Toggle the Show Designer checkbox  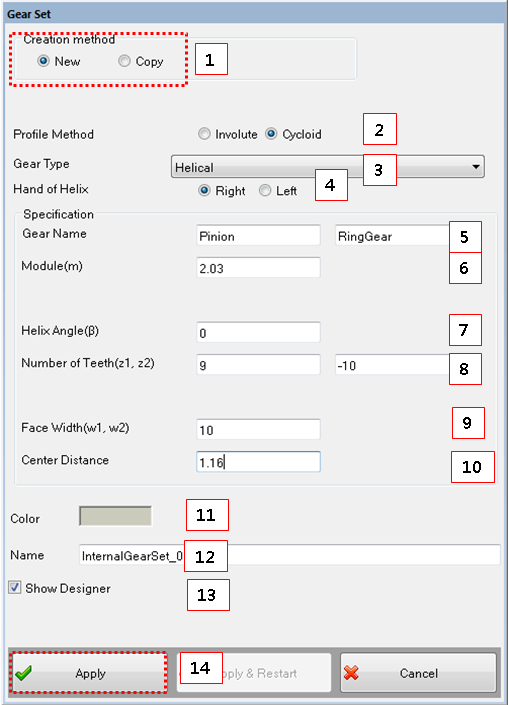pyautogui.click(x=14, y=587)
